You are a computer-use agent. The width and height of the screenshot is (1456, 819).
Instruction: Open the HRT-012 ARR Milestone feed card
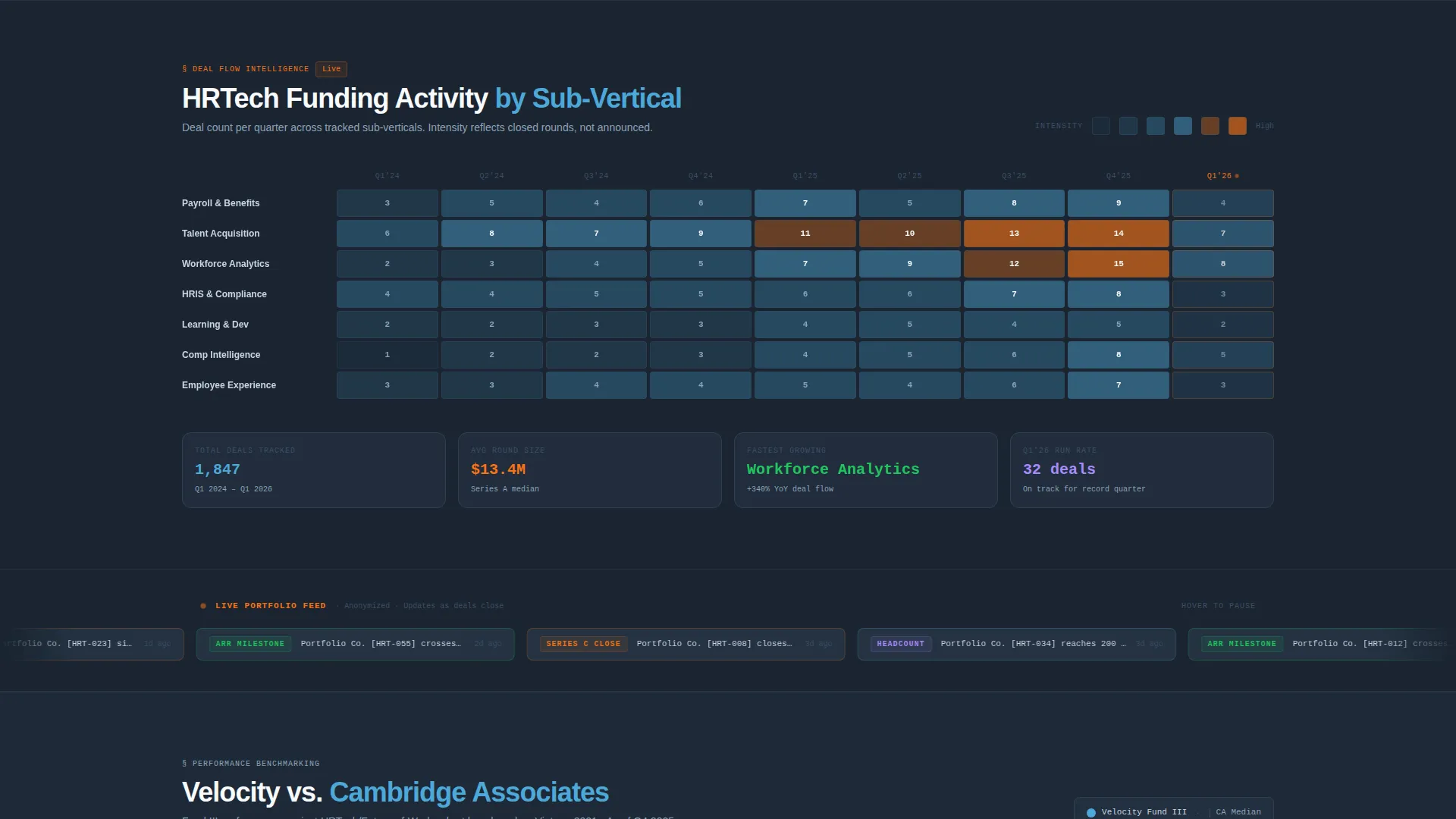[1322, 644]
